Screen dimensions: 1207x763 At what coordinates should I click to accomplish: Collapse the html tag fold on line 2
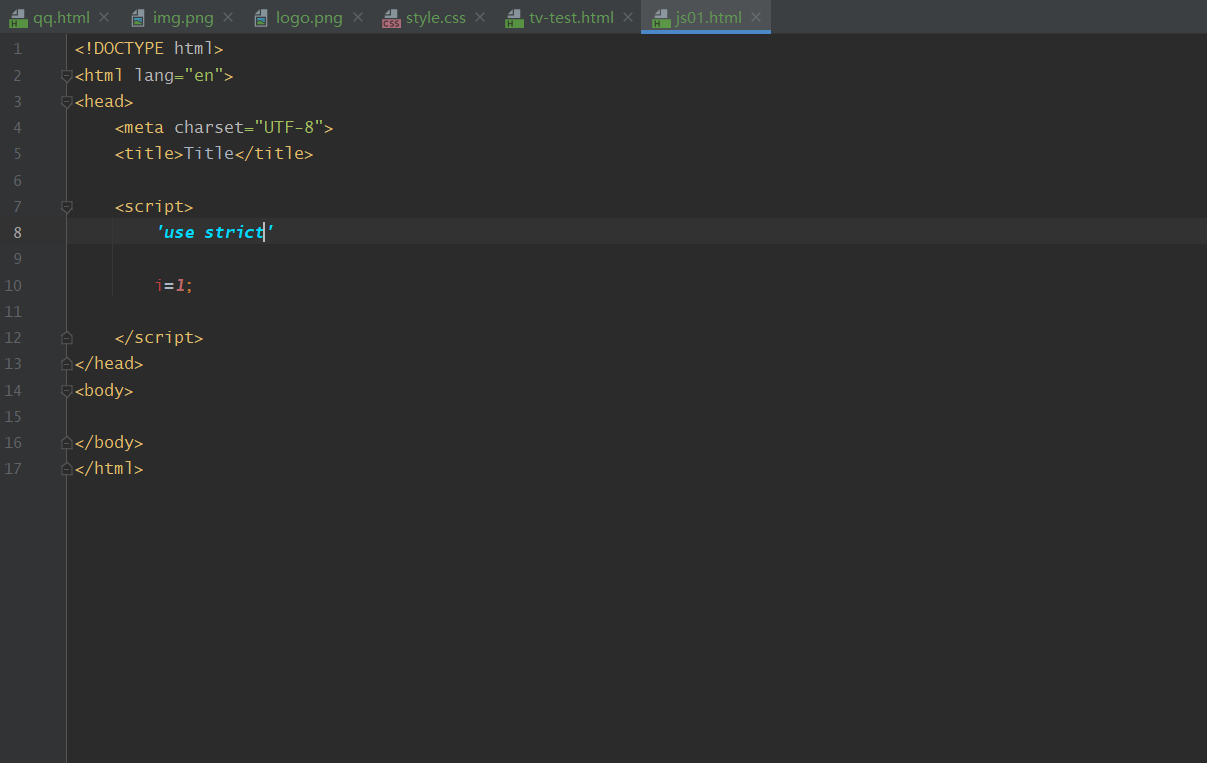click(67, 75)
